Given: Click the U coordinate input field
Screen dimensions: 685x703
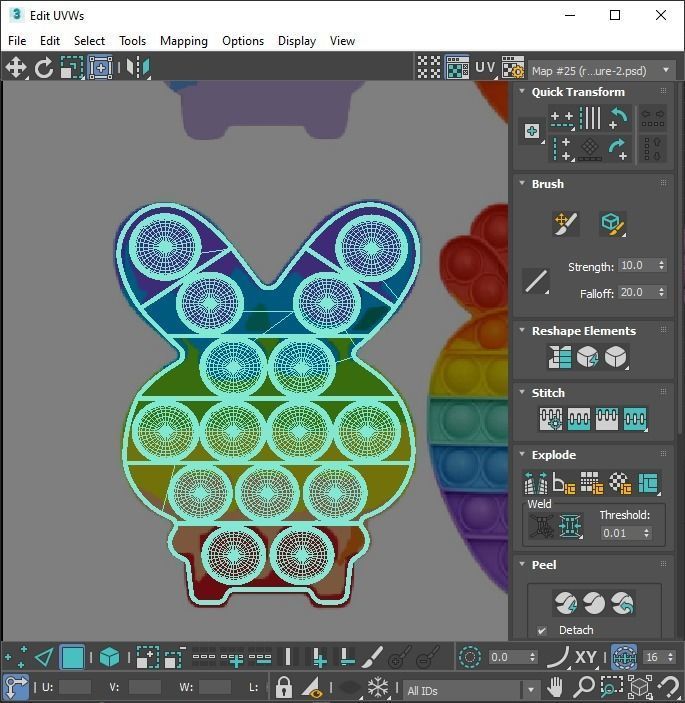Looking at the screenshot, I should [75, 687].
